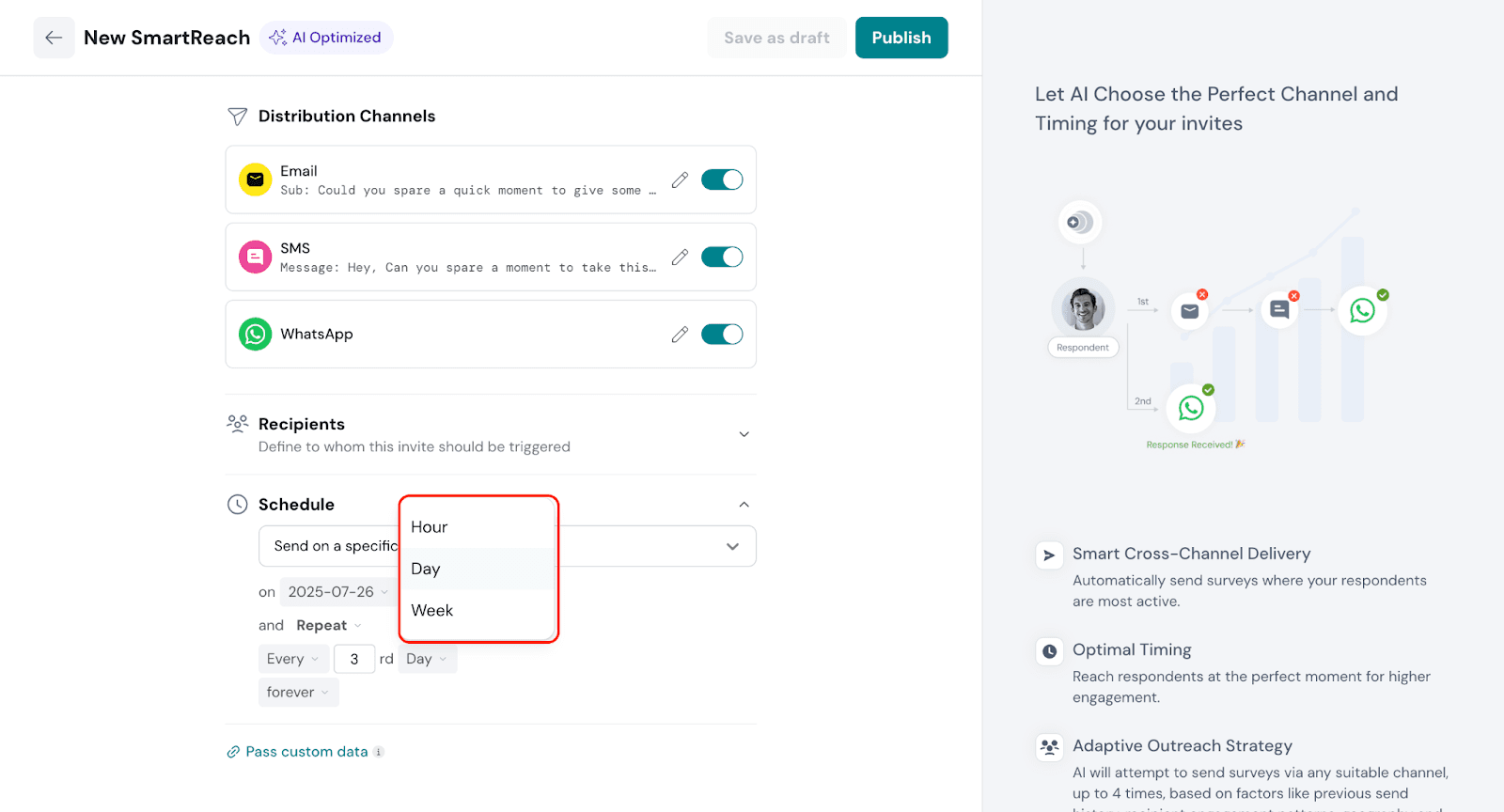Viewport: 1504px width, 812px height.
Task: Edit the SMS message with pencil icon
Action: tap(680, 257)
